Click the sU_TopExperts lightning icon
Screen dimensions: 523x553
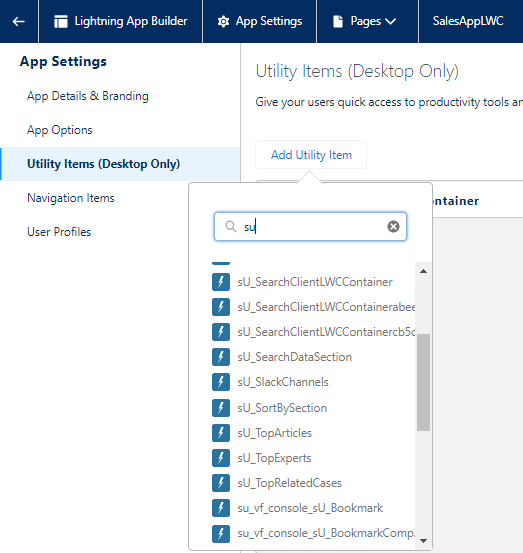(221, 458)
